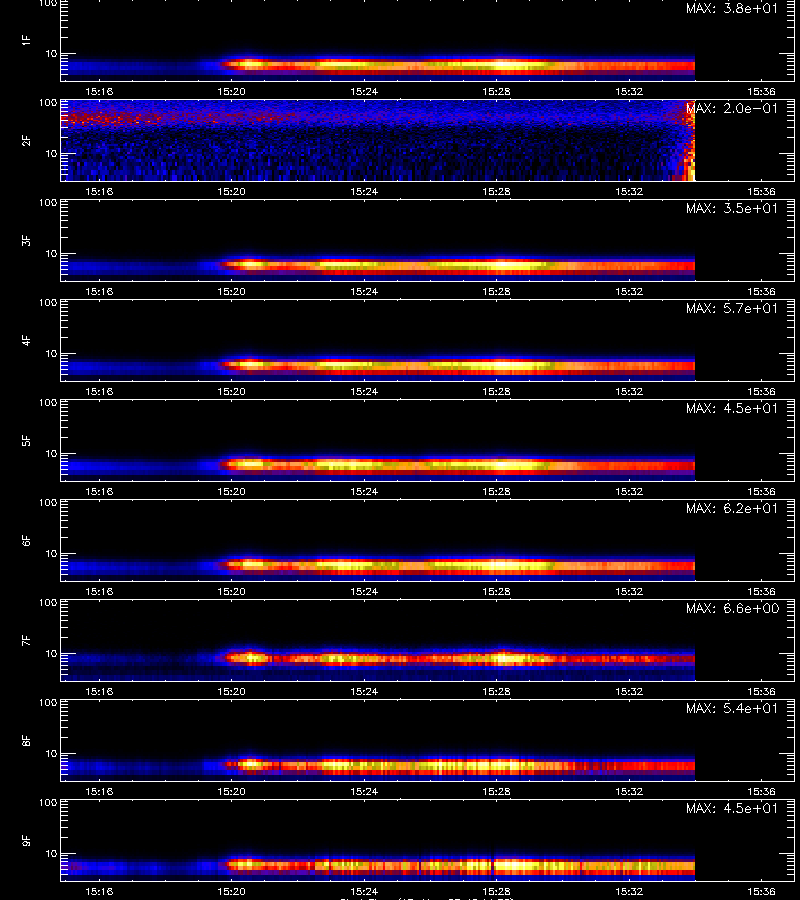This screenshot has height=900, width=800.
Task: Select the "4F" panel axis title
Action: coord(26,340)
